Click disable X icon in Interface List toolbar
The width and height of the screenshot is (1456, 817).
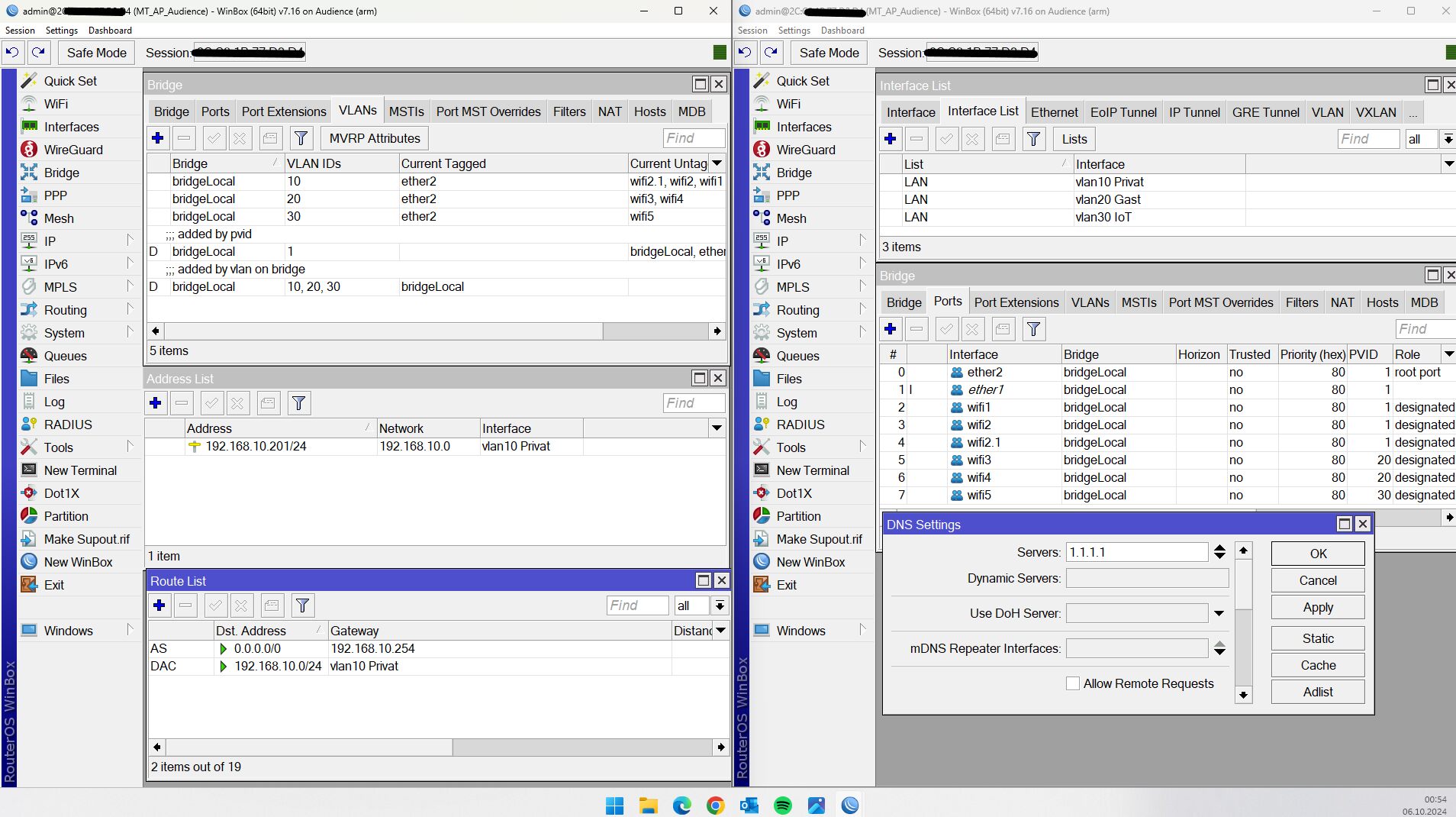(972, 139)
